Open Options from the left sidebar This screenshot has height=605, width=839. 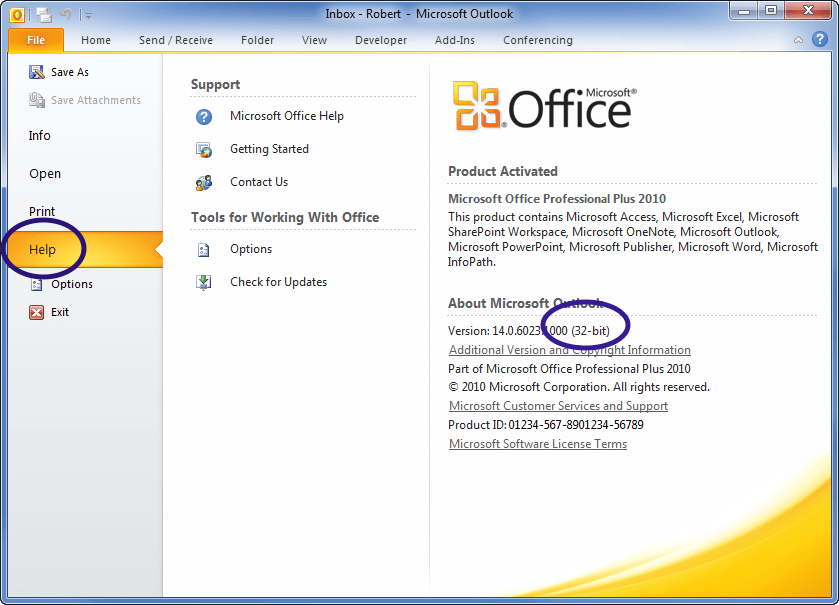(x=72, y=284)
